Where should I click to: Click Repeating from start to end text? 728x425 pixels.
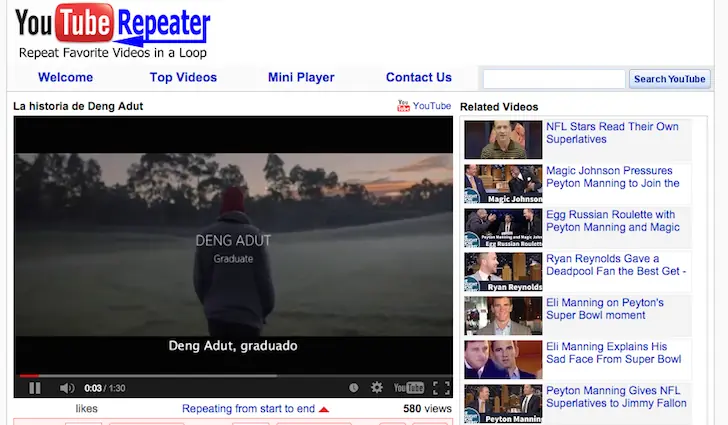point(248,409)
